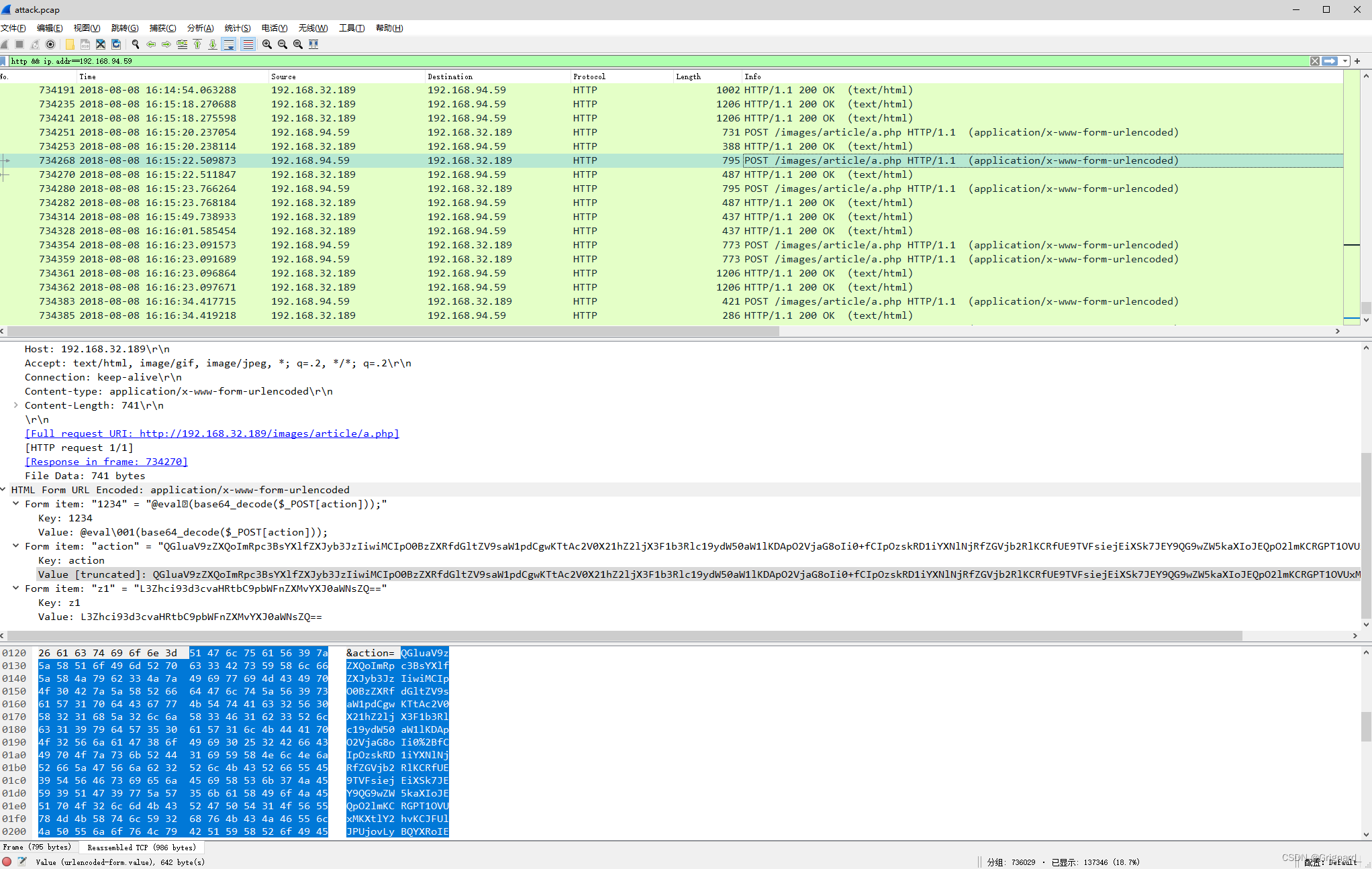1372x869 pixels.
Task: Select Value: L3Zhci93d3cvaHRtbC9... line of z1
Action: click(x=180, y=617)
